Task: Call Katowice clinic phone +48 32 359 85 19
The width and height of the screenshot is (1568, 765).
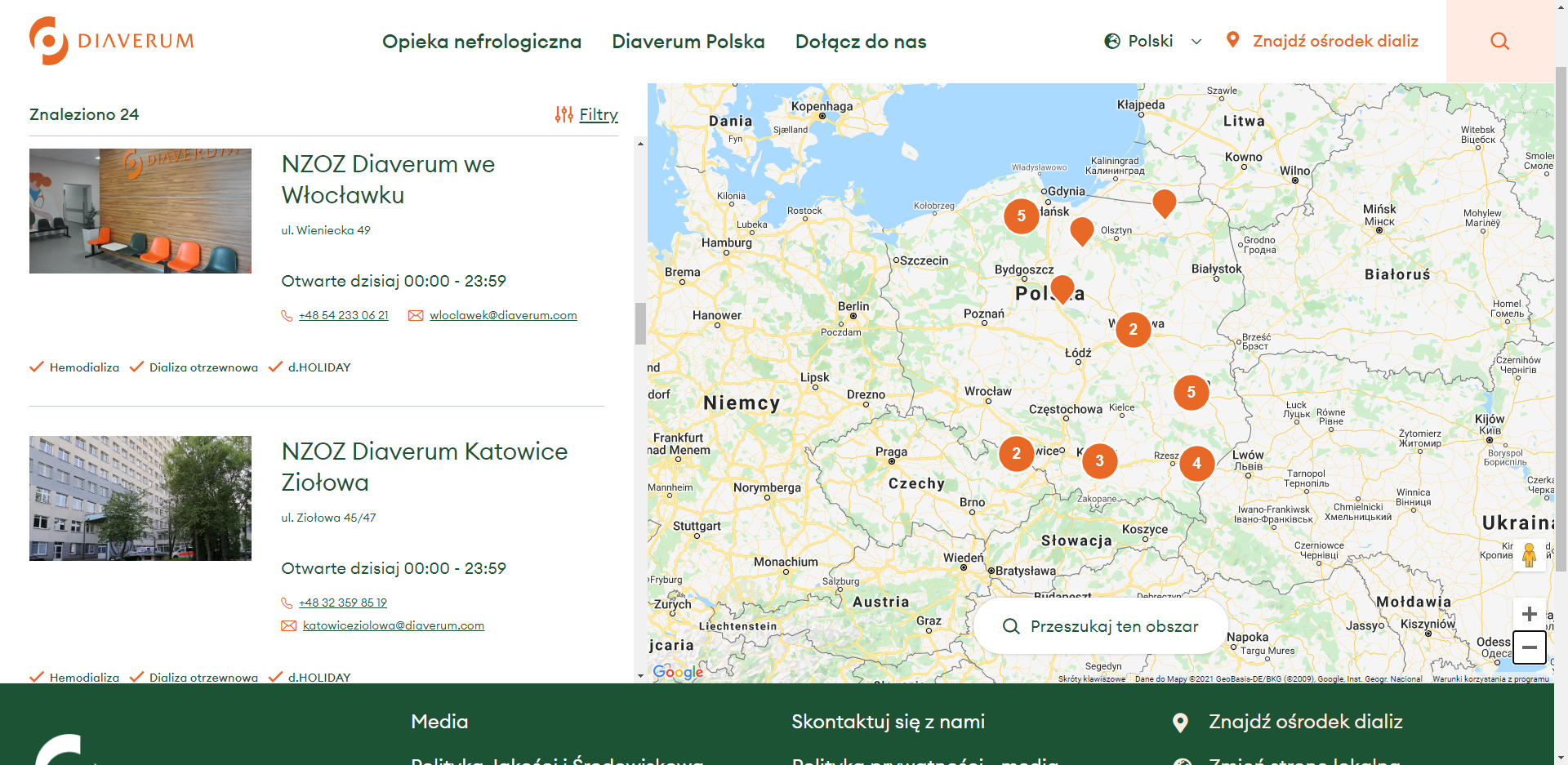Action: [343, 603]
